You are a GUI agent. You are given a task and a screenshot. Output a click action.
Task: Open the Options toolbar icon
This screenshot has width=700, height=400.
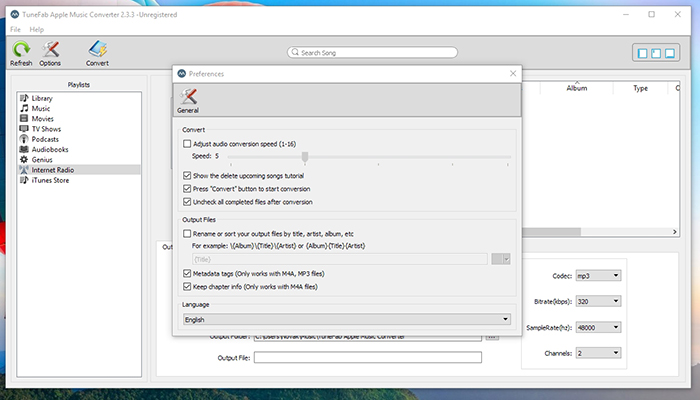[x=50, y=49]
